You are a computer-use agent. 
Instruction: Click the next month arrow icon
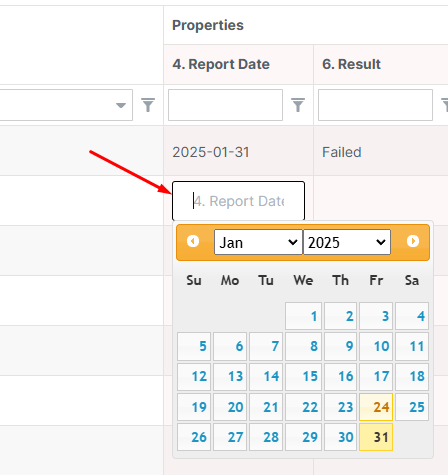(x=413, y=241)
